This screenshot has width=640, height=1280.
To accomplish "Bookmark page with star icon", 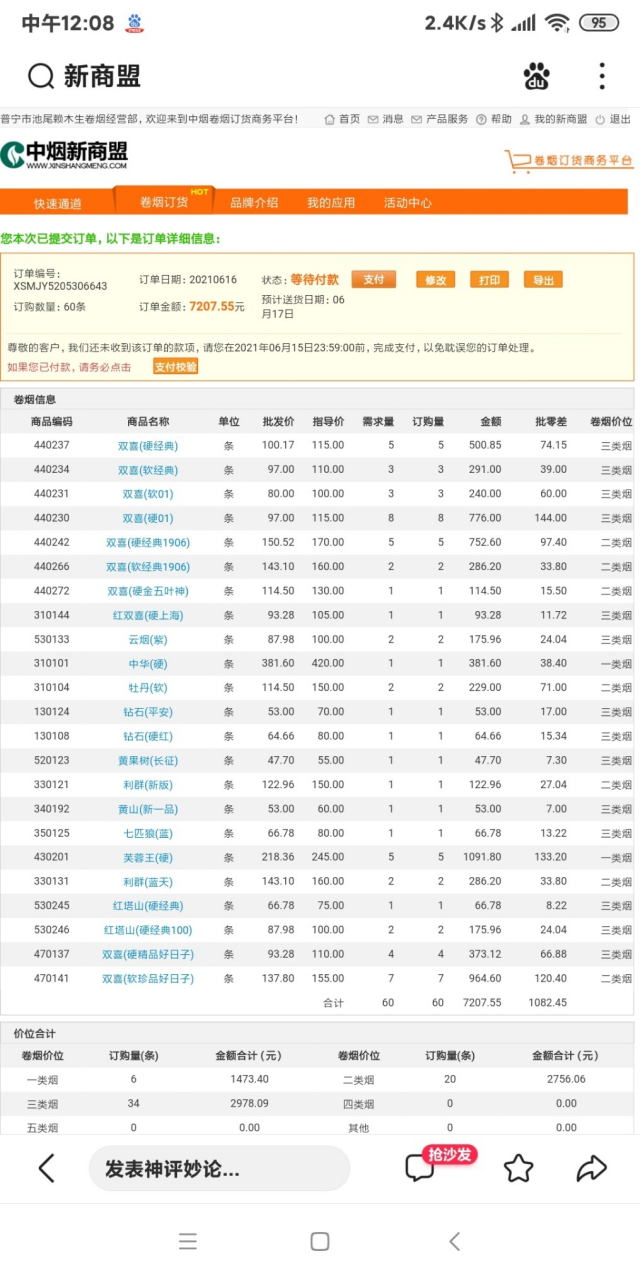I will point(518,1168).
